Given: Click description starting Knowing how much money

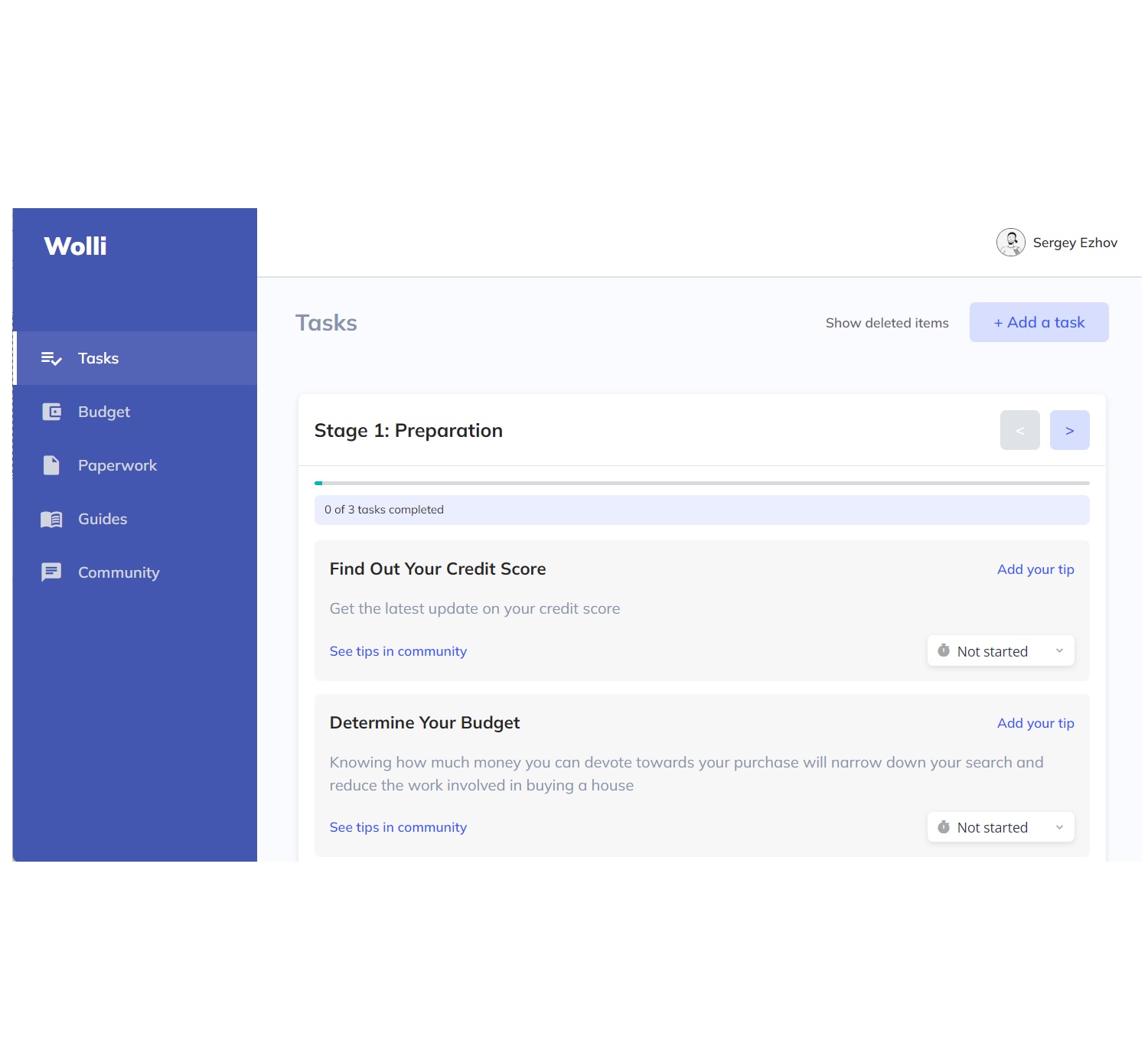Looking at the screenshot, I should tap(687, 774).
